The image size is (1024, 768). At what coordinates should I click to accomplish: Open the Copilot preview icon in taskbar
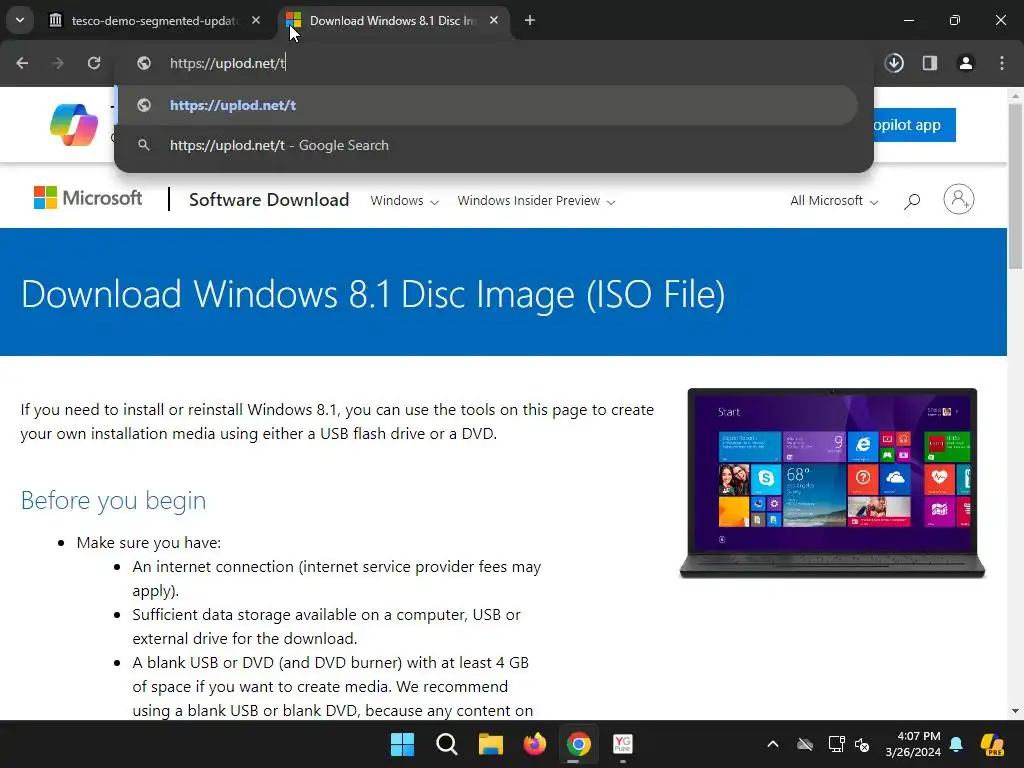click(x=992, y=744)
